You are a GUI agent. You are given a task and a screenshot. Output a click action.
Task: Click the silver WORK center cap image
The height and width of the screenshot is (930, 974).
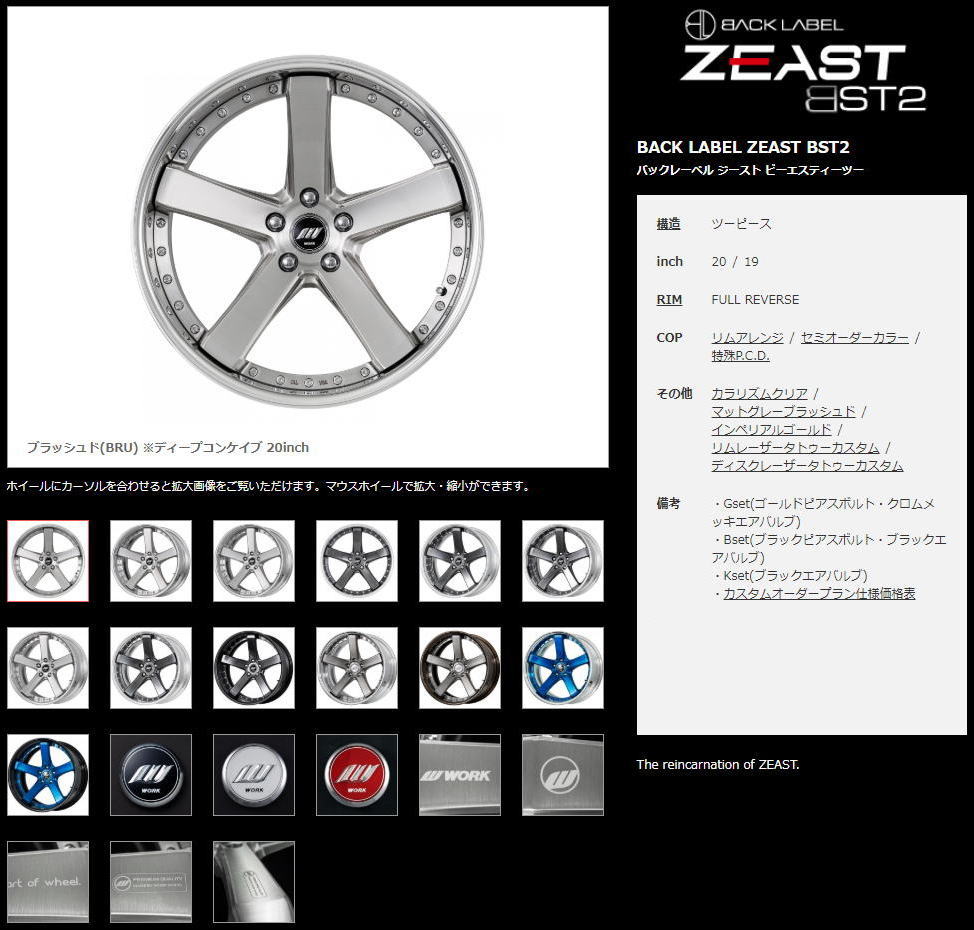click(253, 774)
